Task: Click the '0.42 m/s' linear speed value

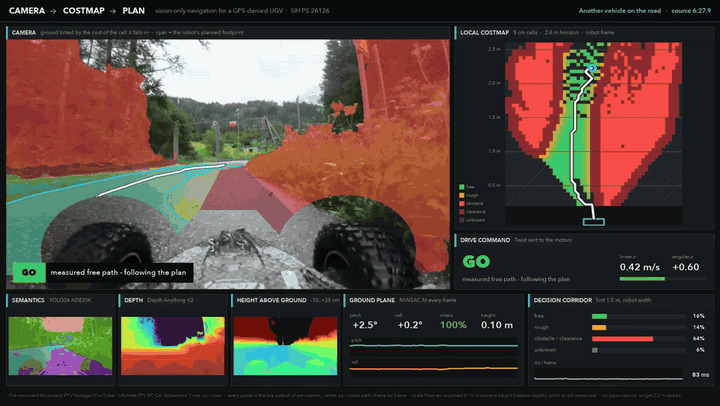Action: coord(640,267)
